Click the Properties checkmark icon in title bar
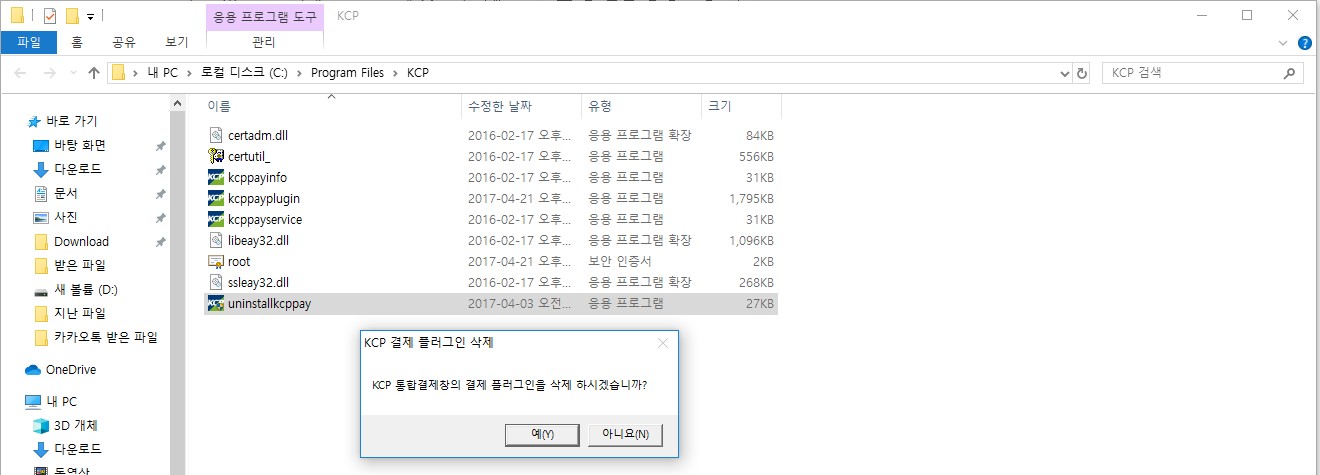 50,16
